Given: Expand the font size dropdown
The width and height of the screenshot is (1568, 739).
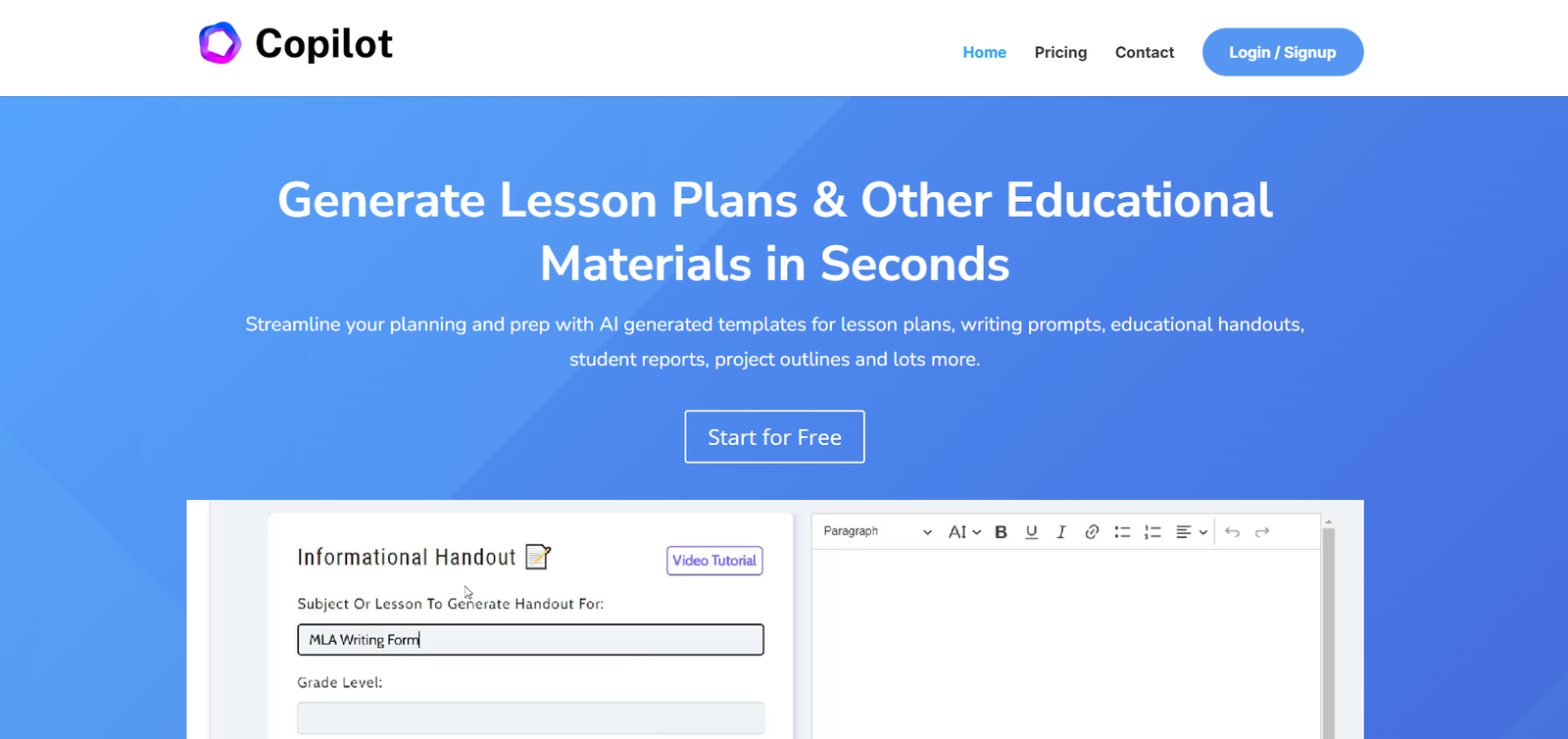Looking at the screenshot, I should tap(963, 532).
